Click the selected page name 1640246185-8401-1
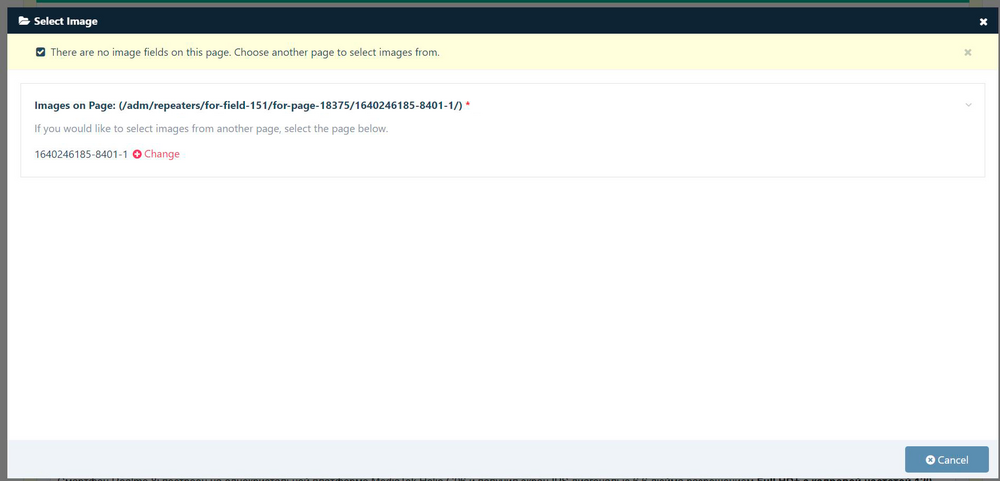The width and height of the screenshot is (1000, 481). point(81,154)
